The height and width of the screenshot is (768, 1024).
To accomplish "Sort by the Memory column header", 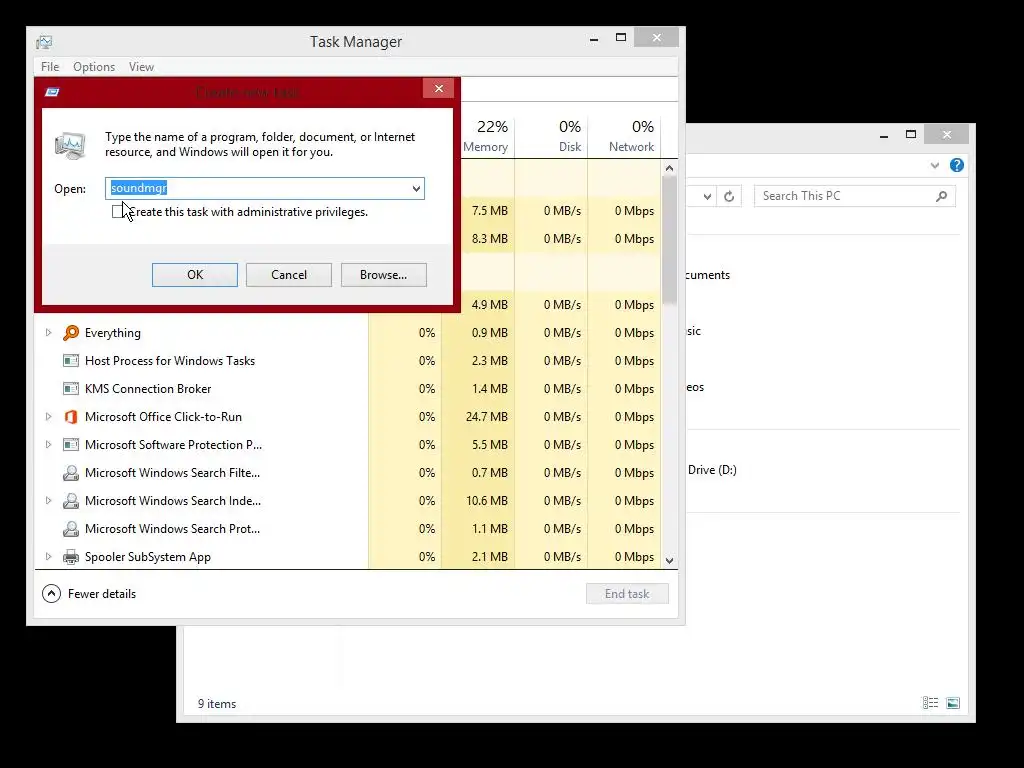I will click(x=485, y=136).
